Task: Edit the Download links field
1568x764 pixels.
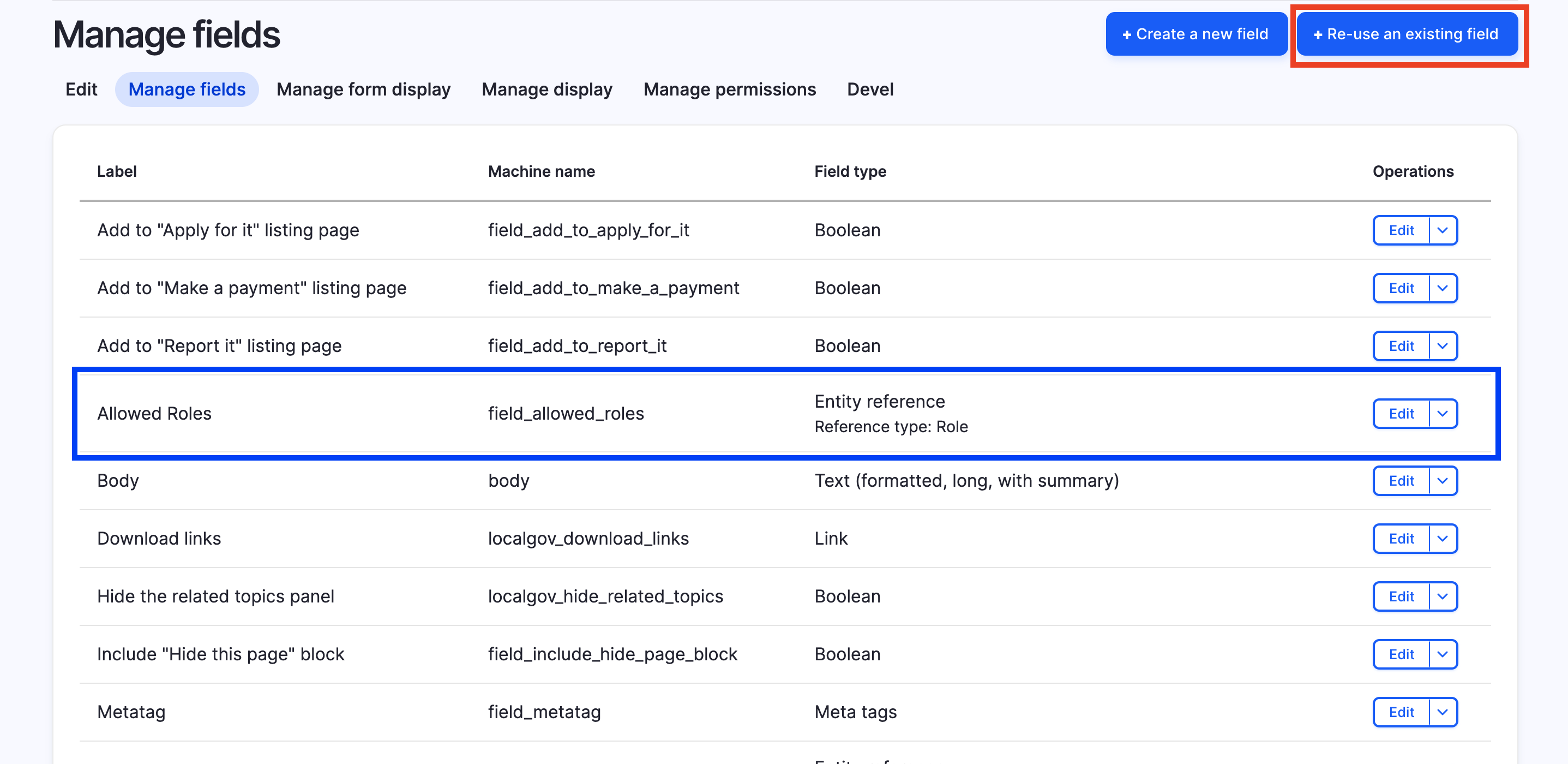Action: (x=1401, y=538)
